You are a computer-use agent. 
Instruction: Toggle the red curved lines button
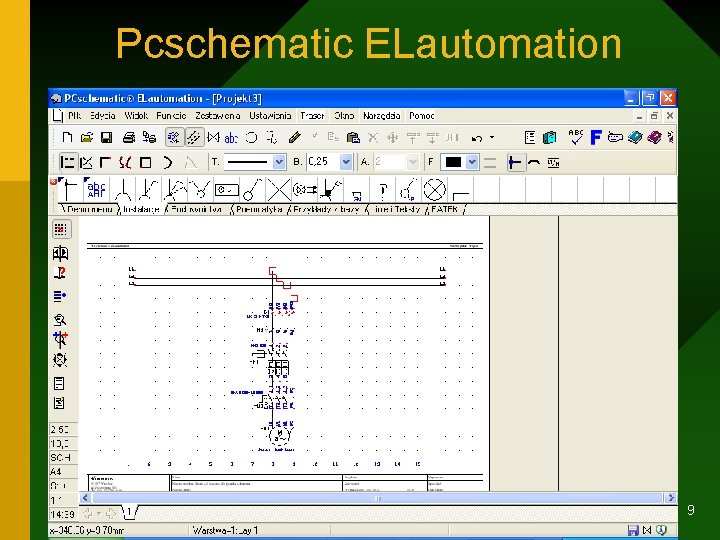(125, 163)
